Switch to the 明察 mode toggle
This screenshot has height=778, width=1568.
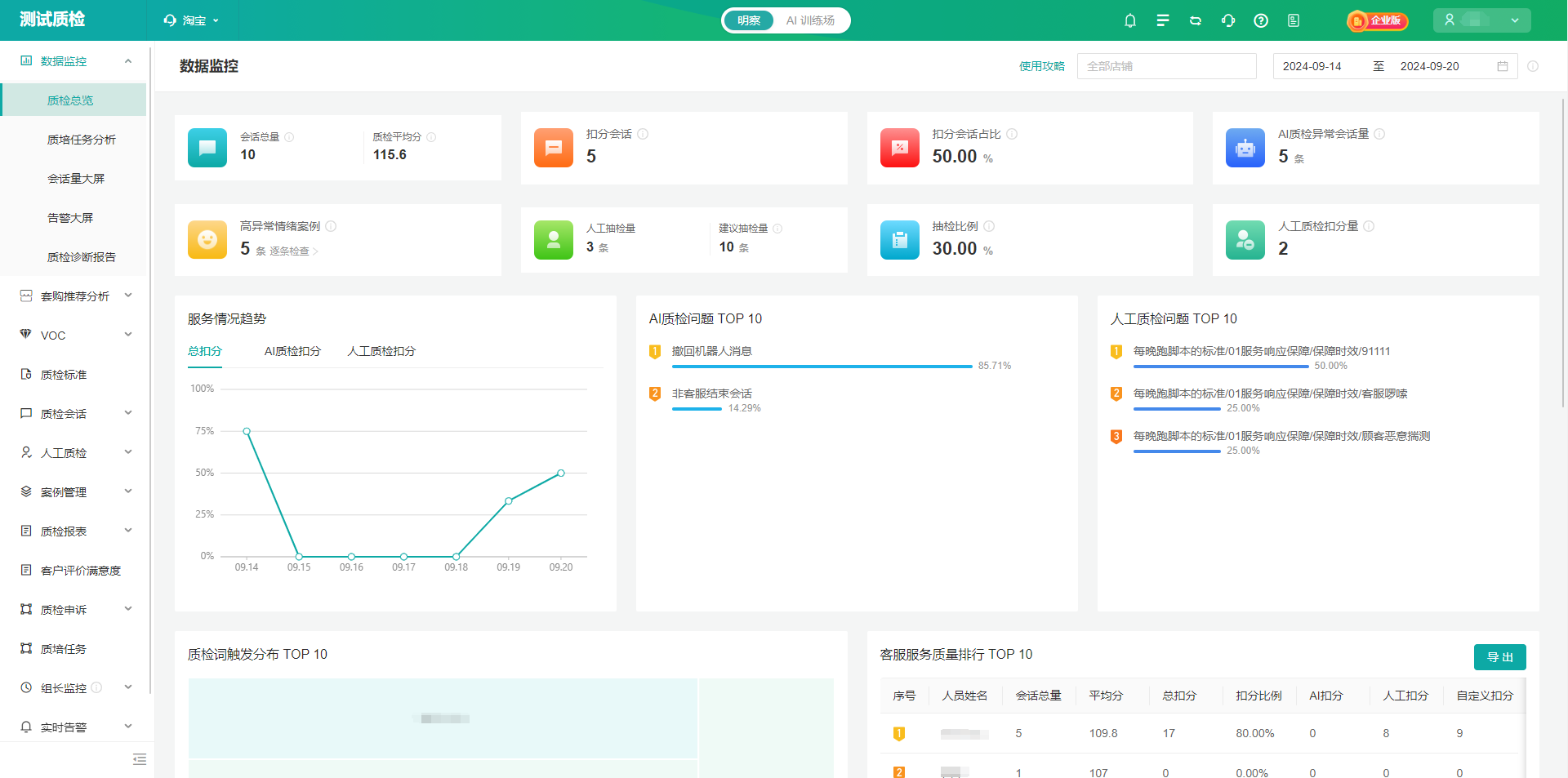point(749,20)
